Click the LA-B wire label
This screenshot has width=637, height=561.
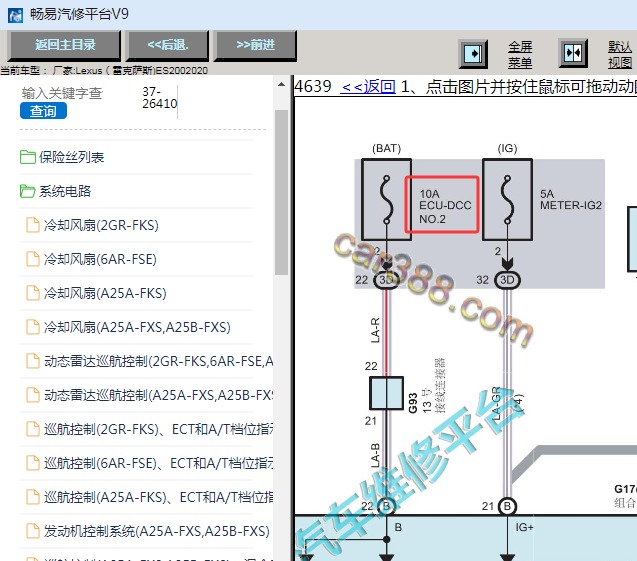coord(375,455)
